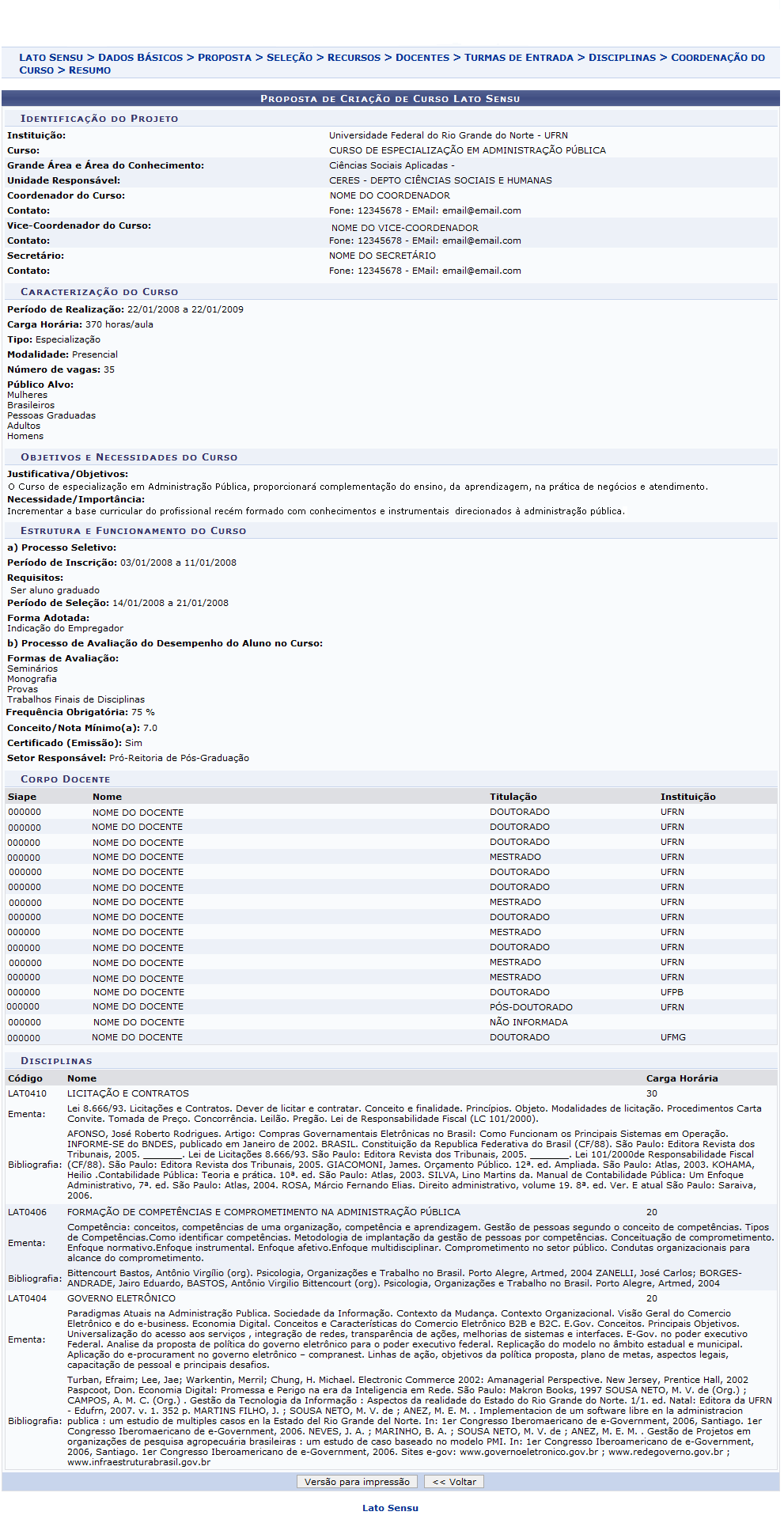
Task: Select the Corpo Docente section heading
Action: pos(65,779)
